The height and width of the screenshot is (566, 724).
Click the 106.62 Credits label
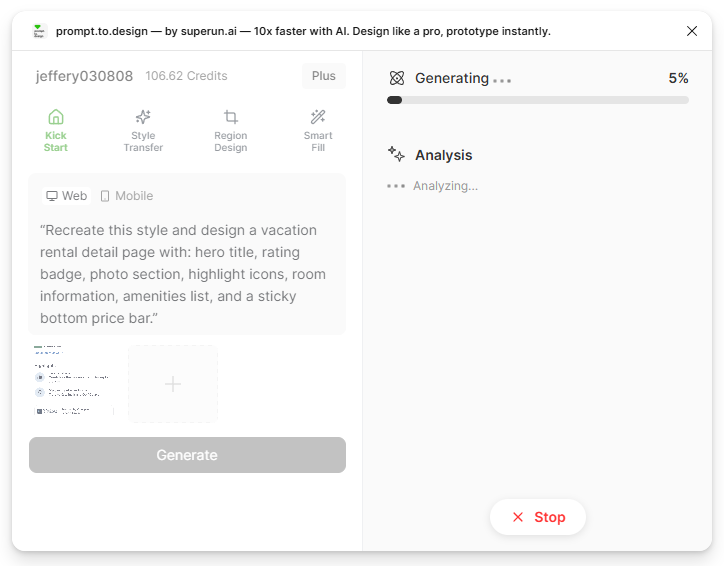click(187, 76)
